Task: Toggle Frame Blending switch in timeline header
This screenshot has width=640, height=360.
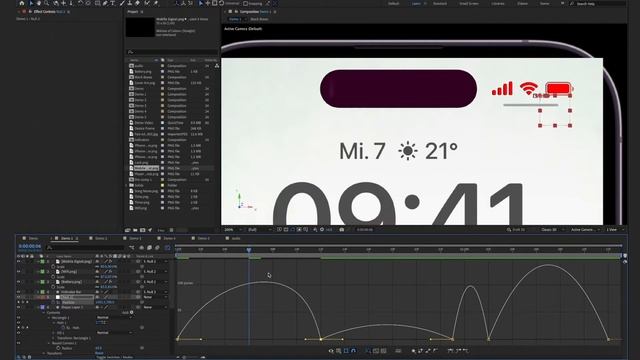Action: 149,247
